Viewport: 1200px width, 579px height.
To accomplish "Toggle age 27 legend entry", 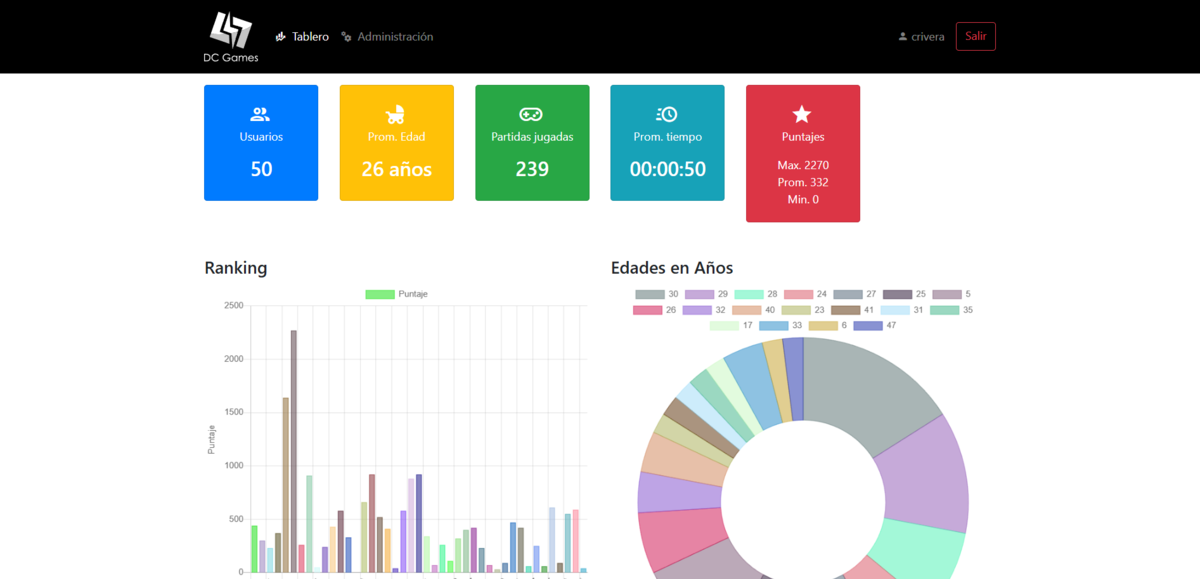I will (855, 294).
